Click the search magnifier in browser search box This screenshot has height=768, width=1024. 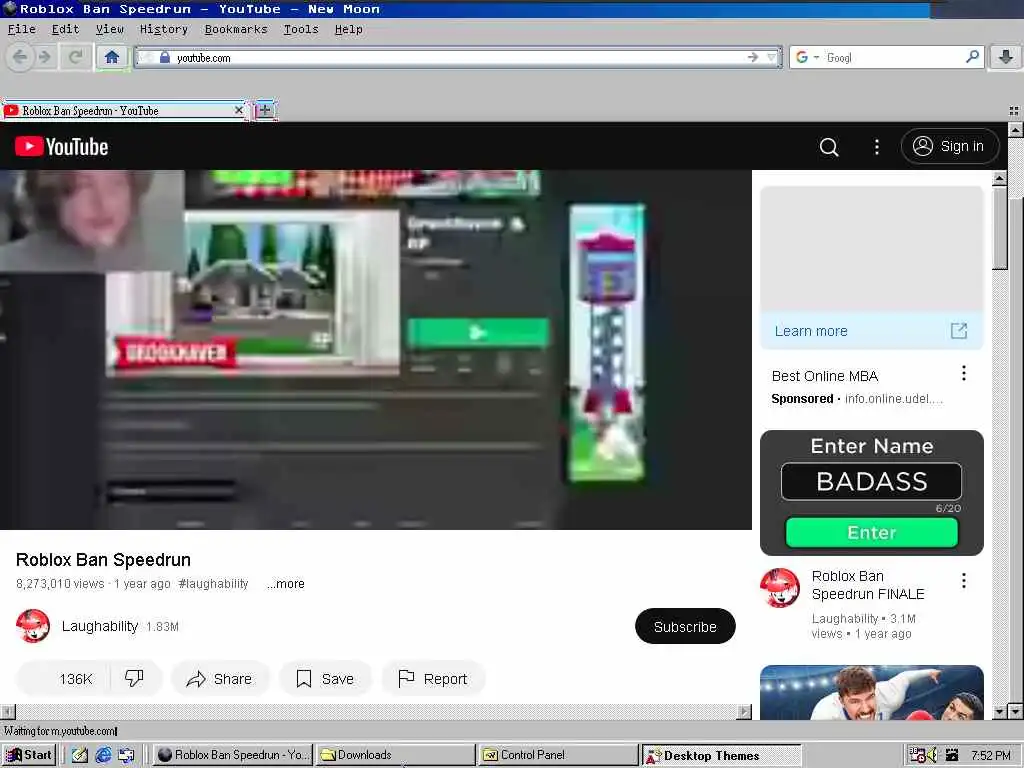972,57
